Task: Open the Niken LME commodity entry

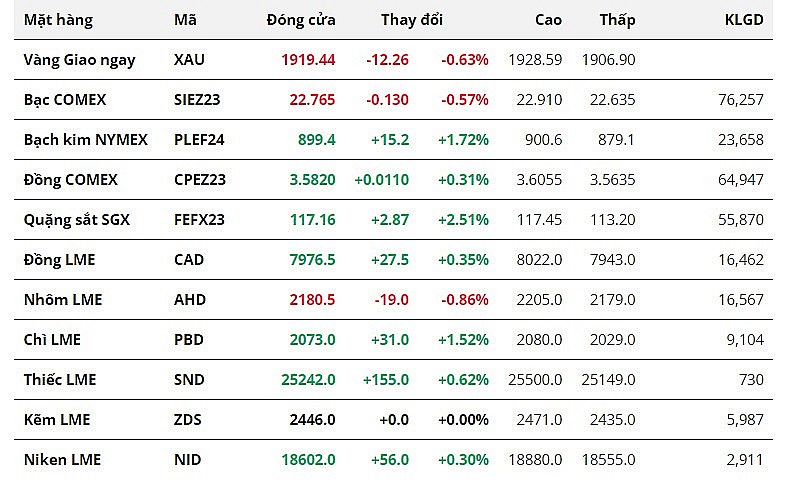Action: pyautogui.click(x=62, y=460)
